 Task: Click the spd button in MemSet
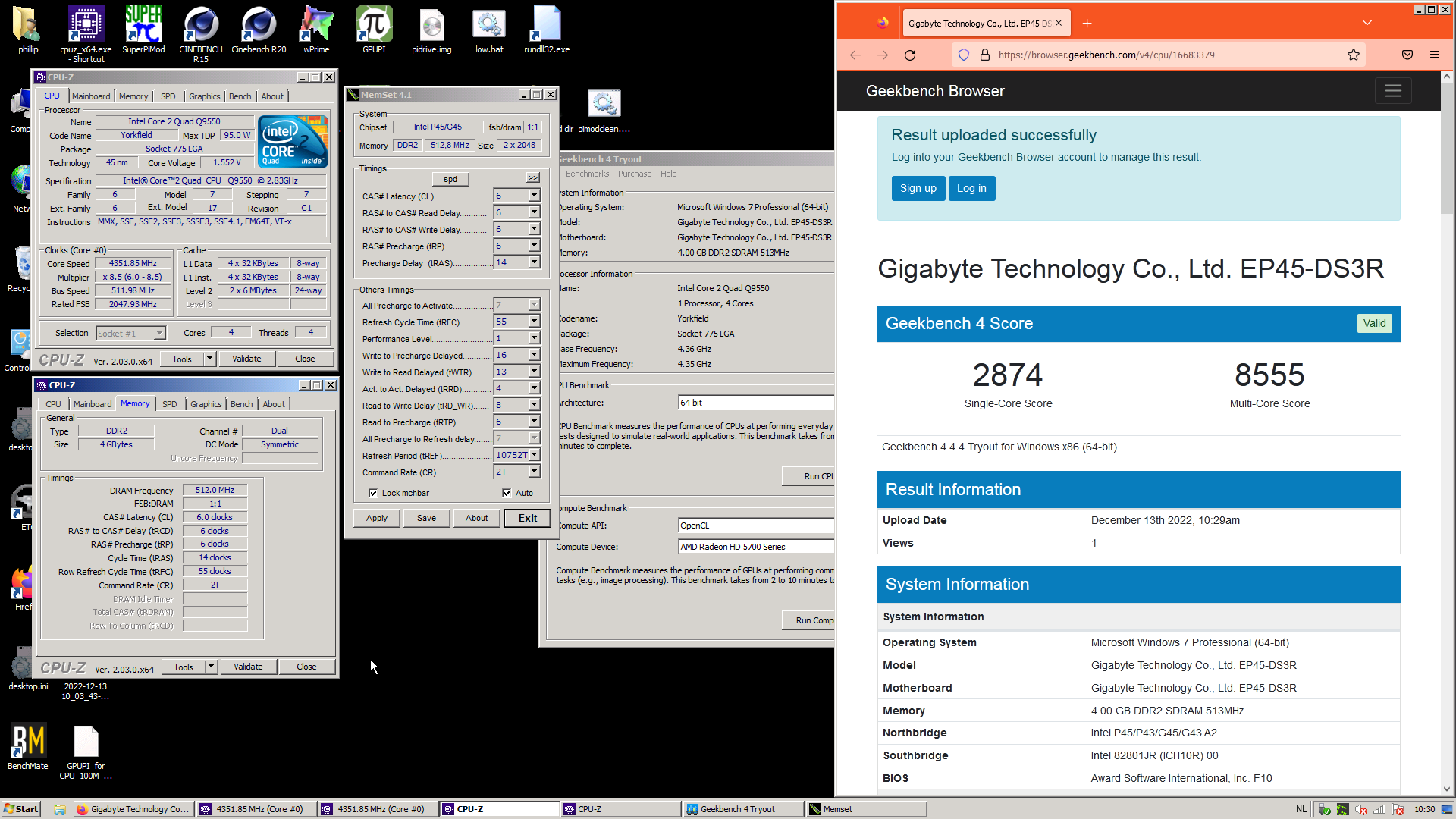pos(450,179)
